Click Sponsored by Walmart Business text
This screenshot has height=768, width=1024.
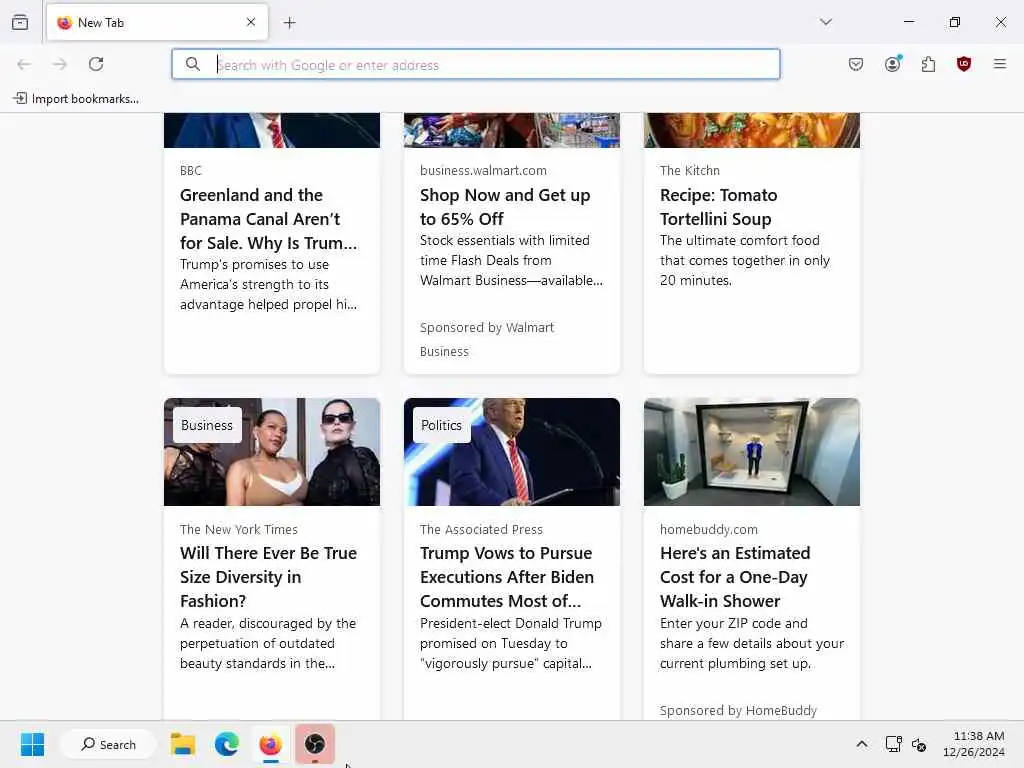tap(487, 339)
